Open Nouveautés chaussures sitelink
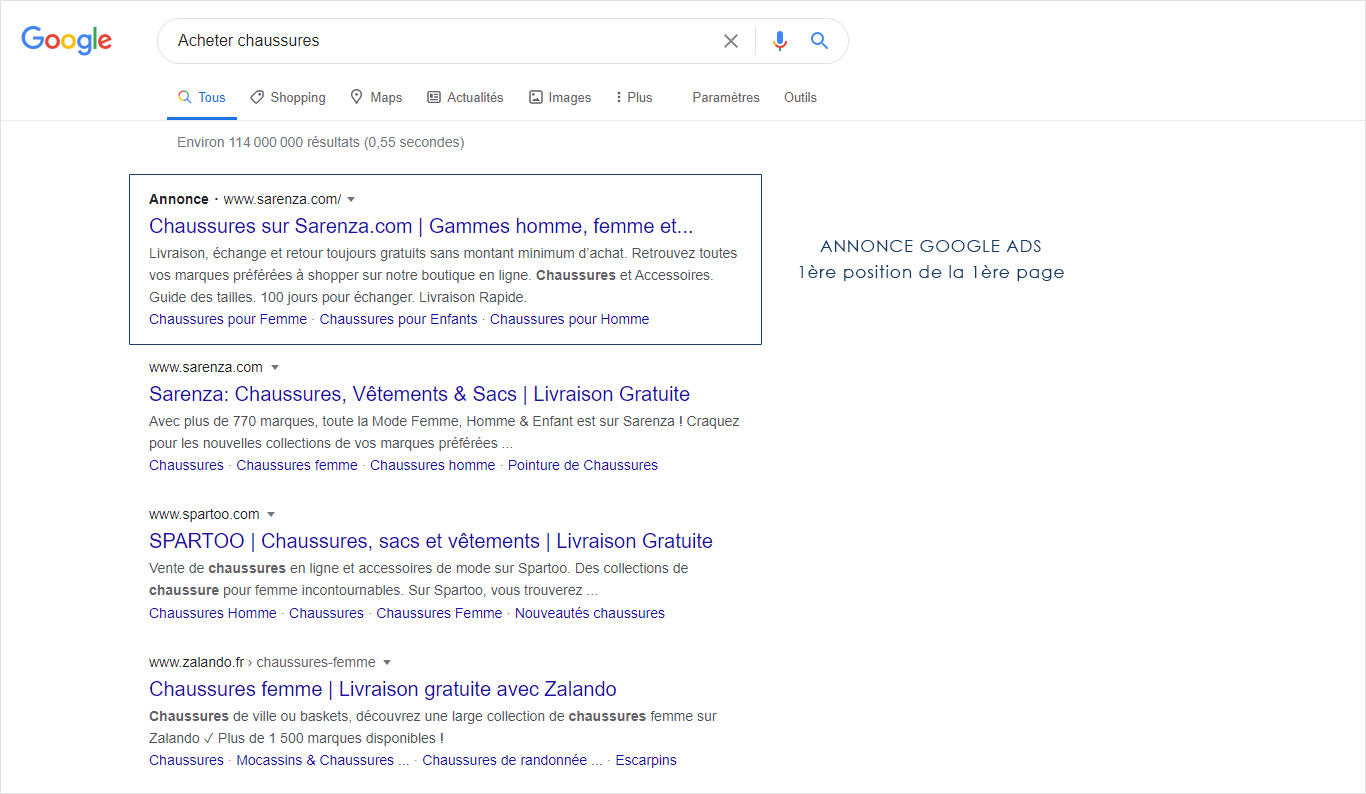Screen dimensions: 1366x794 [590, 613]
